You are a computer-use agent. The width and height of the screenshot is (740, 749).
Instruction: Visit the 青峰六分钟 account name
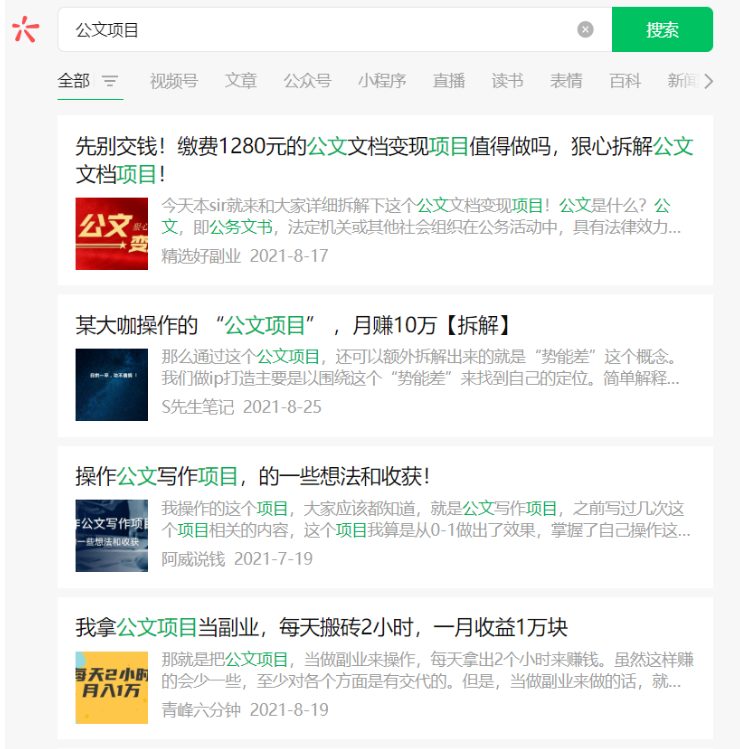click(x=201, y=710)
